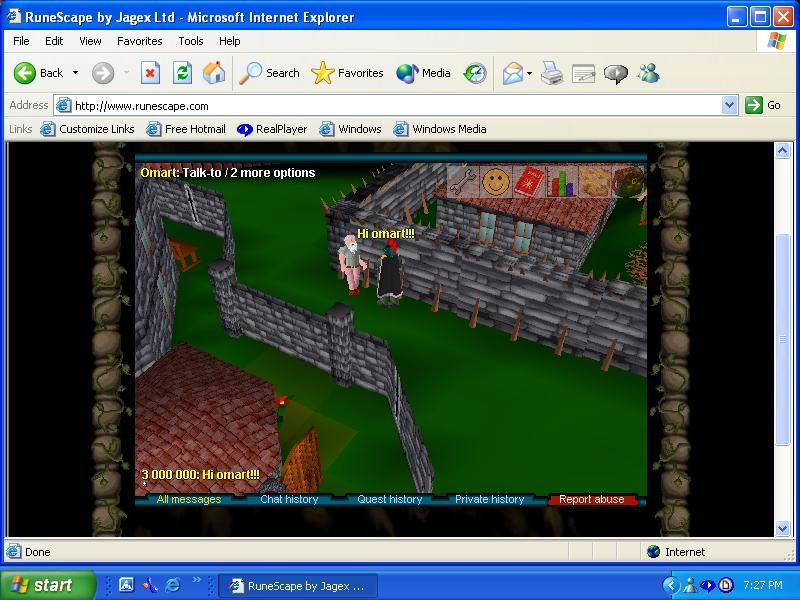Click the Windows Messenger tray icon
Image resolution: width=800 pixels, height=600 pixels.
[x=690, y=585]
